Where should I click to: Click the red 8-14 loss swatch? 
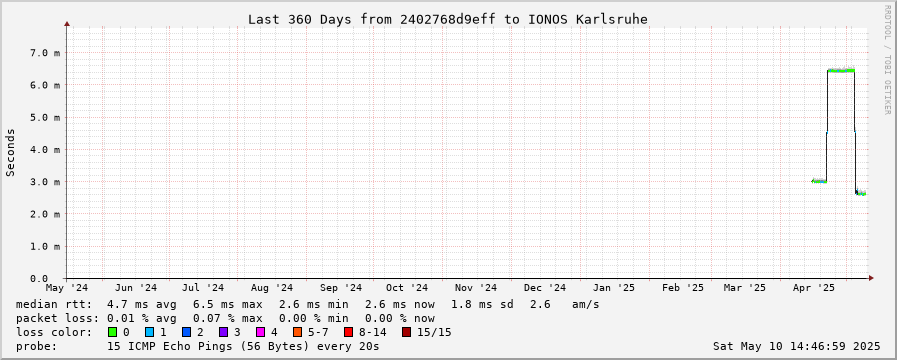coord(348,332)
